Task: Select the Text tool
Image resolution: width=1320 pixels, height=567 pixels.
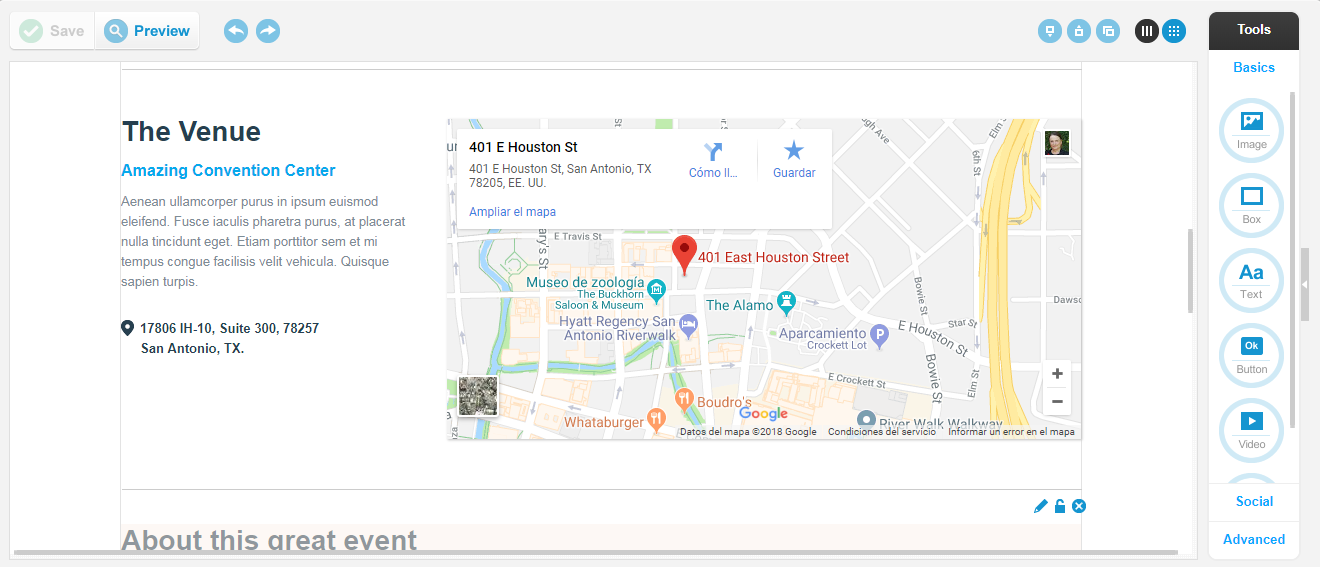Action: (x=1252, y=279)
